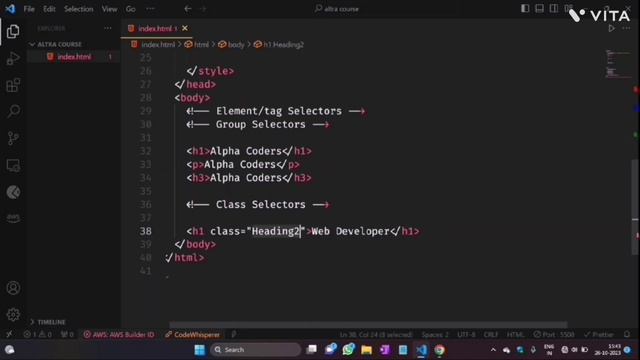Click the Go Forward navigation arrow
640x360 pixels.
(x=203, y=9)
